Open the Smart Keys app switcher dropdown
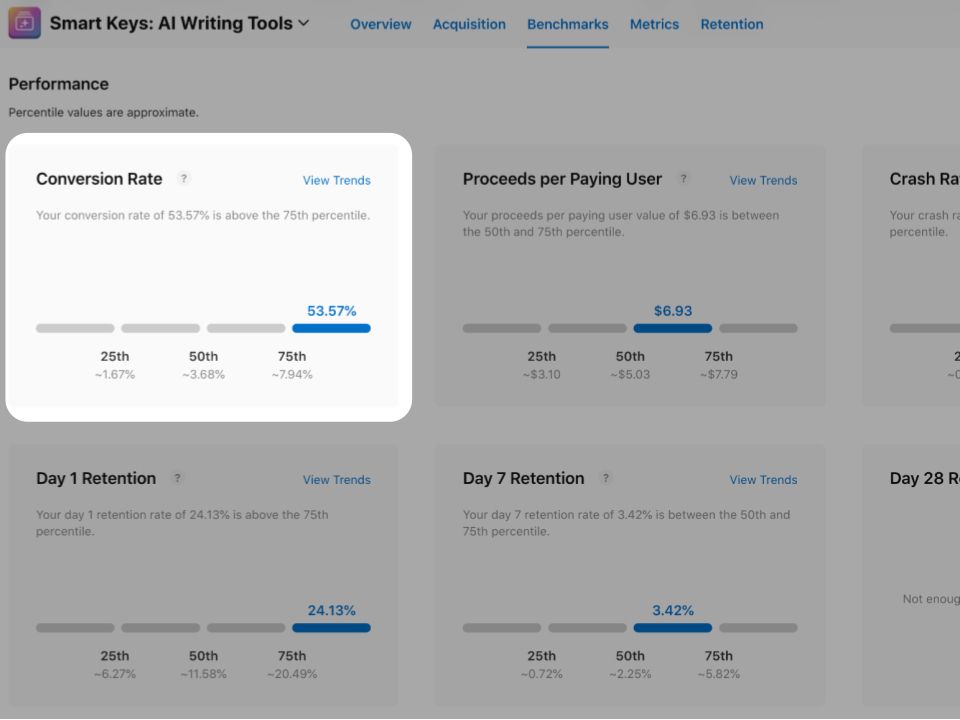960x720 pixels. pyautogui.click(x=304, y=23)
